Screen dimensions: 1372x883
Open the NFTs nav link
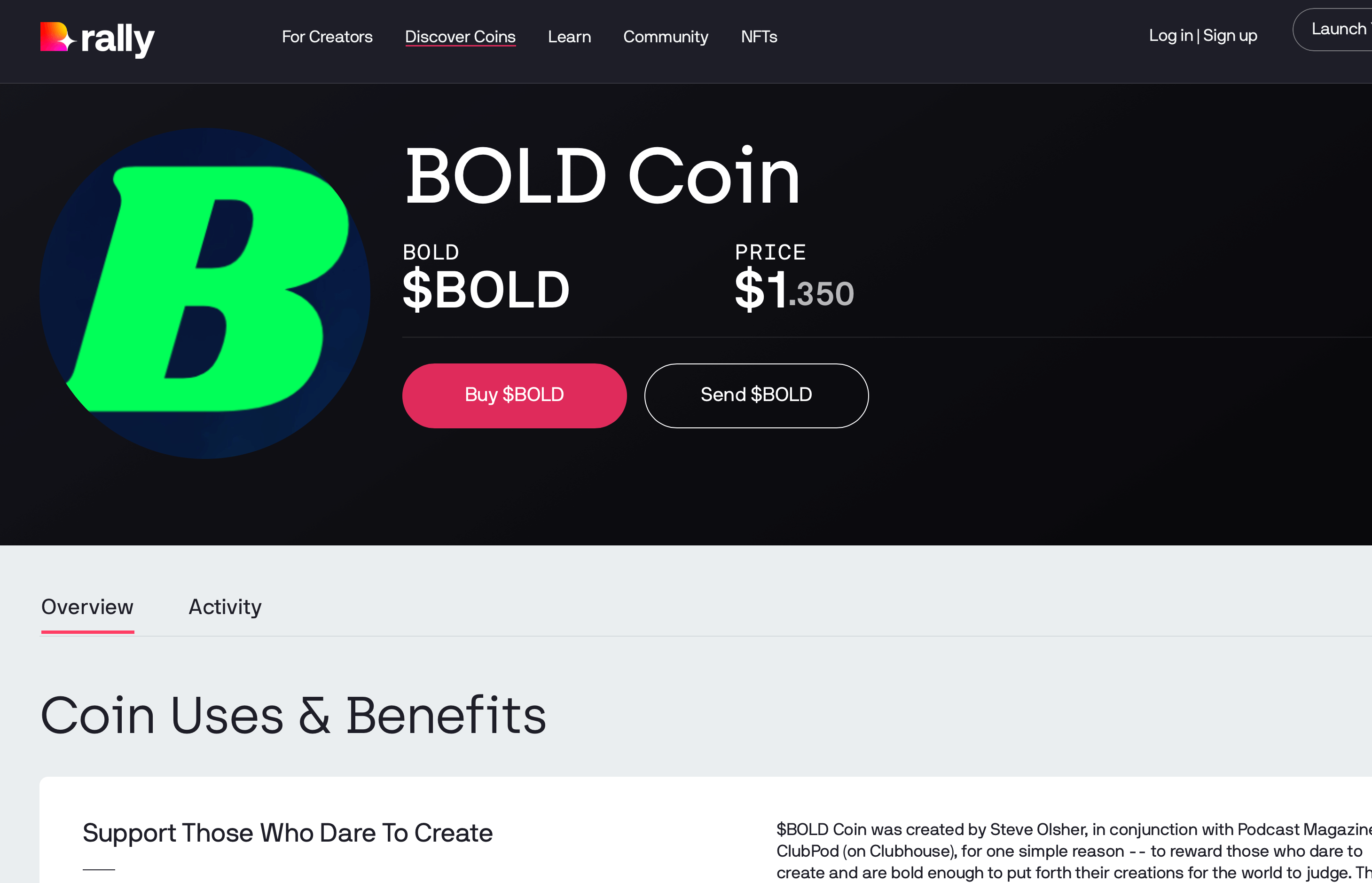click(759, 37)
